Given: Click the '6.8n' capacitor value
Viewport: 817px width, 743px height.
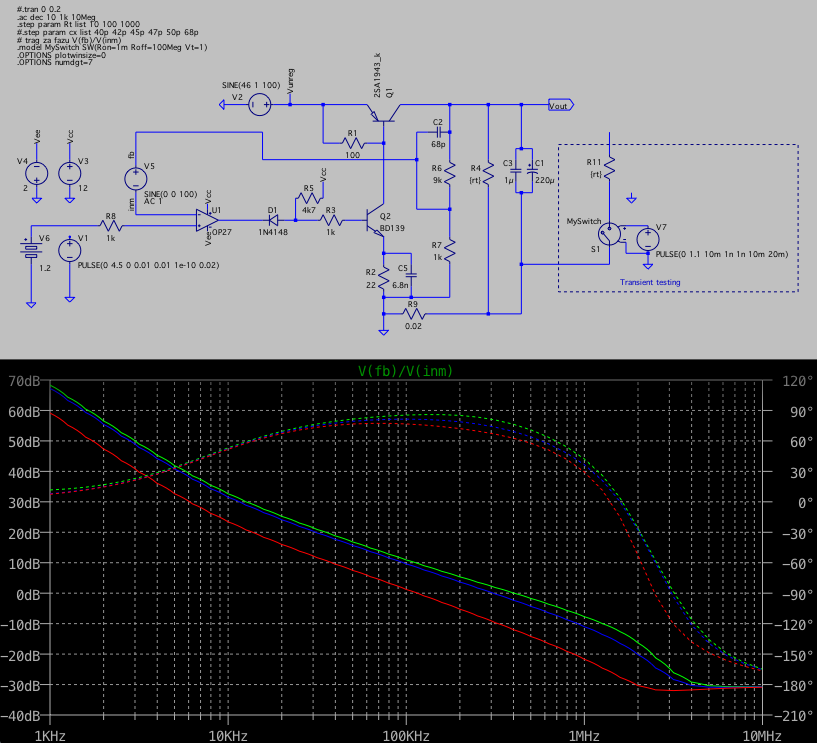Looking at the screenshot, I should click(400, 285).
